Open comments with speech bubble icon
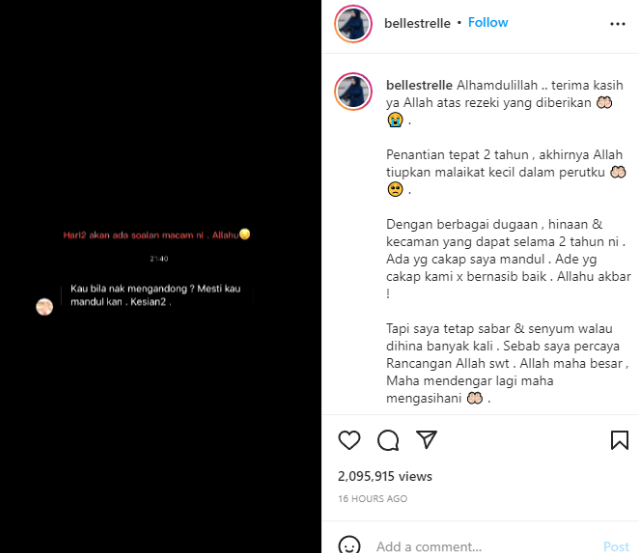Screen dimensions: 639x553 click(388, 440)
